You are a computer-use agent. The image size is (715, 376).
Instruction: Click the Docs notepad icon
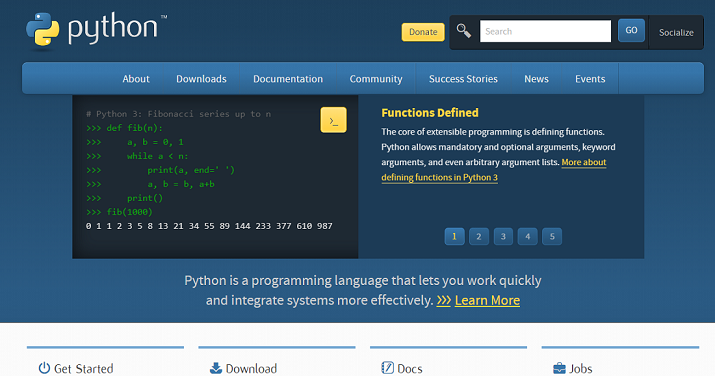(387, 367)
